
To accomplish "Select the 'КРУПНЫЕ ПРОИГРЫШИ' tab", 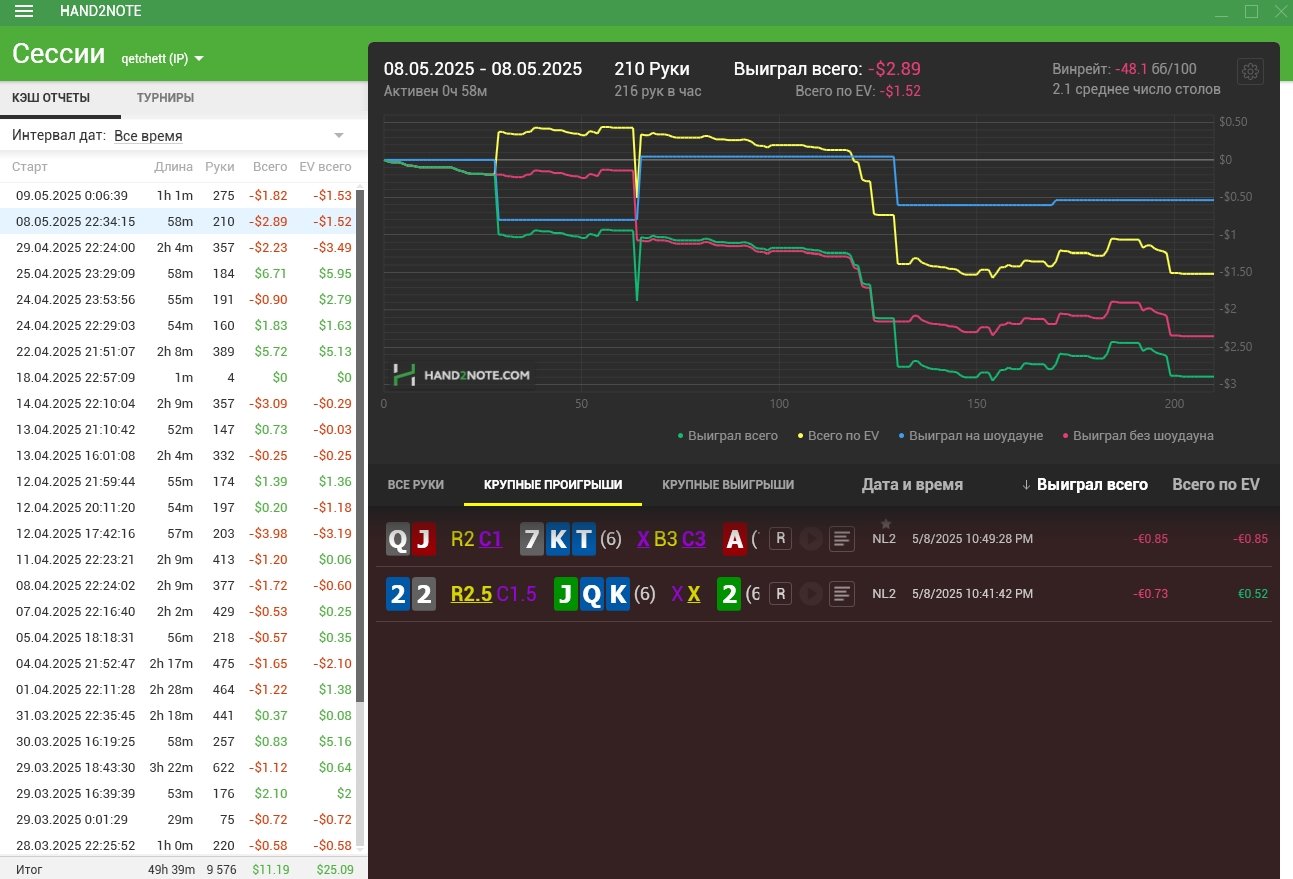I will coord(553,484).
